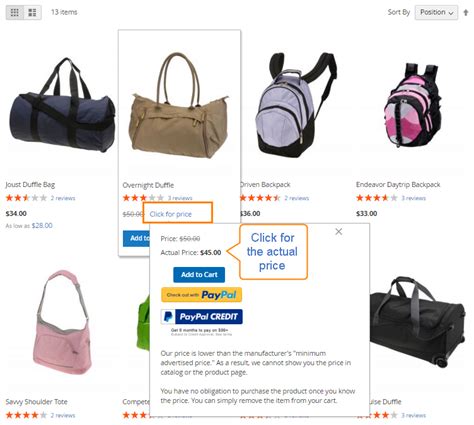Open Joust Duffle Bag 2 reviews link
This screenshot has height=425, width=474.
click(x=63, y=198)
